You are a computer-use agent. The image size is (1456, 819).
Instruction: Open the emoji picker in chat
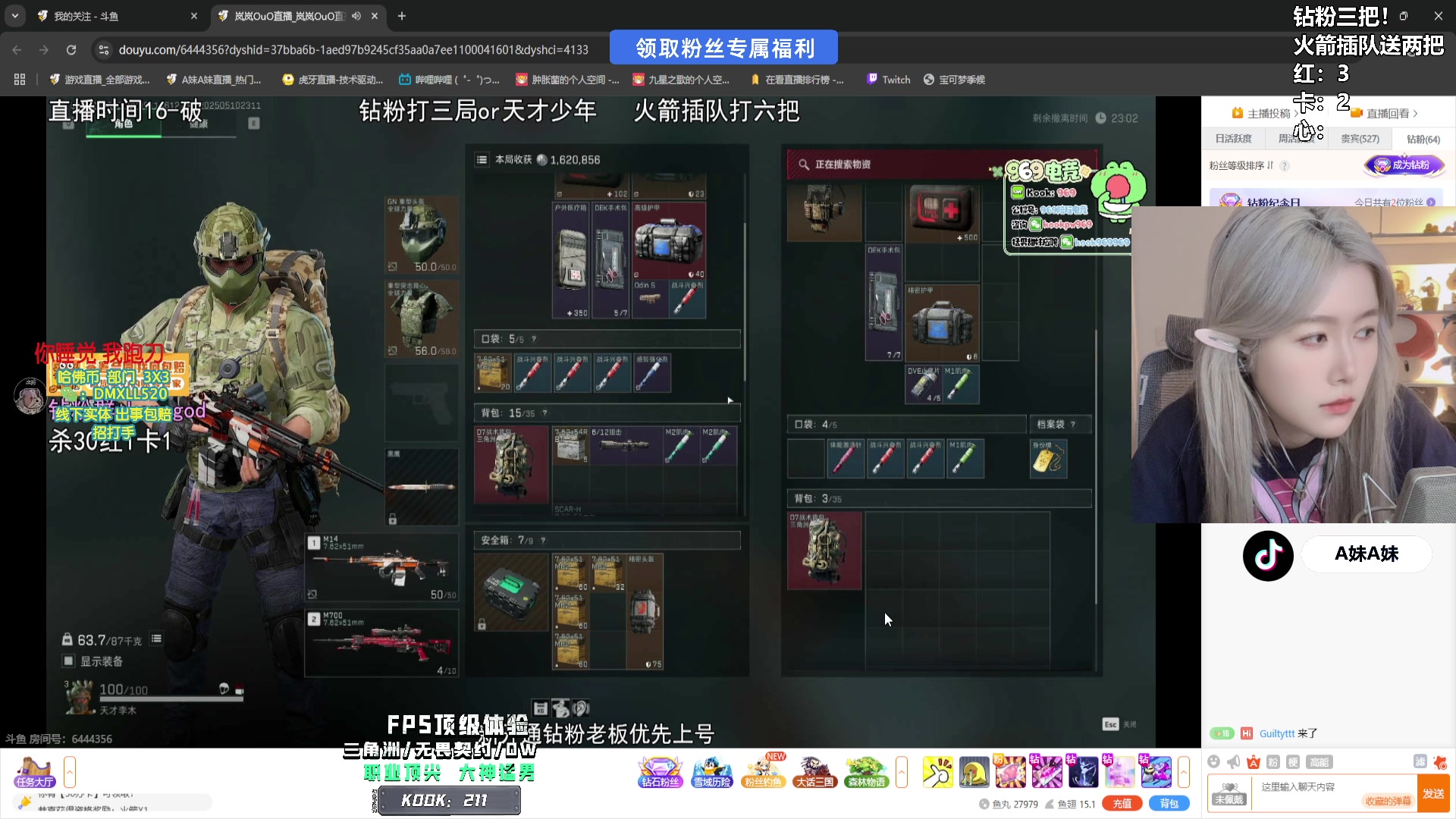click(1213, 762)
